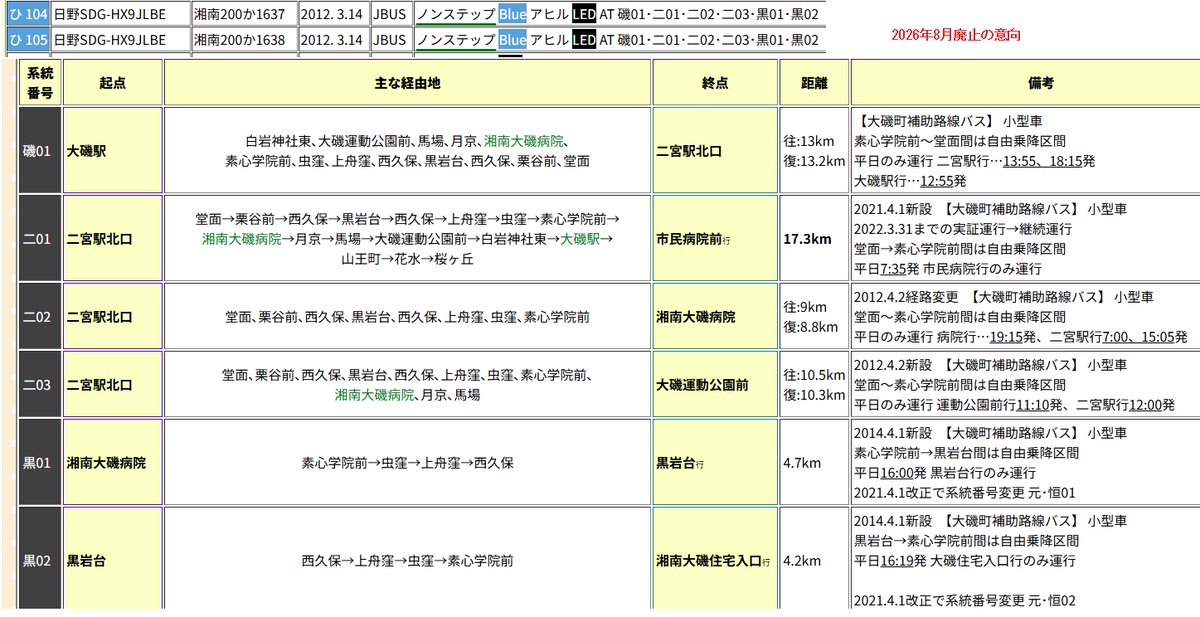Click 山王町→花水→桜ヶ丘 waypoint line
Viewport: 1200px width, 617px height.
point(408,259)
